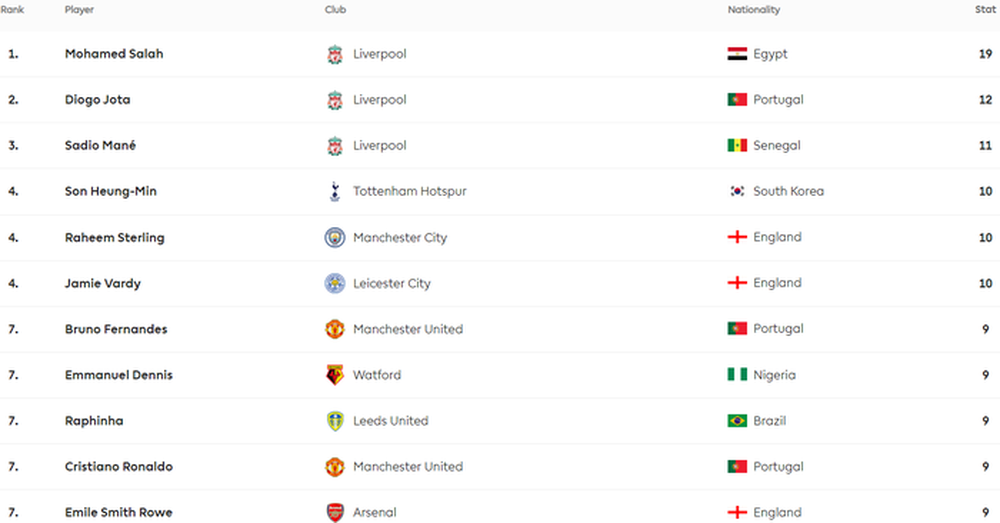Click Manchester United crest in Bruno Fernandes row
Image resolution: width=1000 pixels, height=523 pixels.
pyautogui.click(x=335, y=329)
